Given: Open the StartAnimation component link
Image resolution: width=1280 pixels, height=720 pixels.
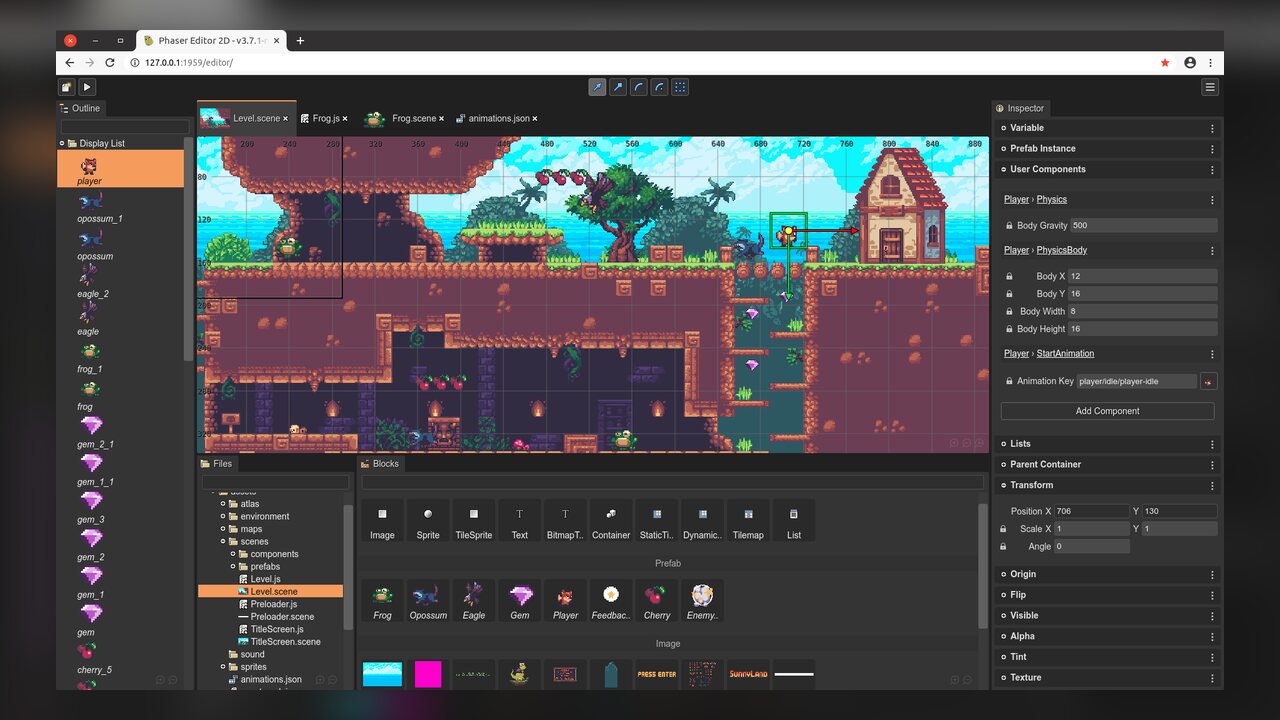Looking at the screenshot, I should click(x=1065, y=354).
